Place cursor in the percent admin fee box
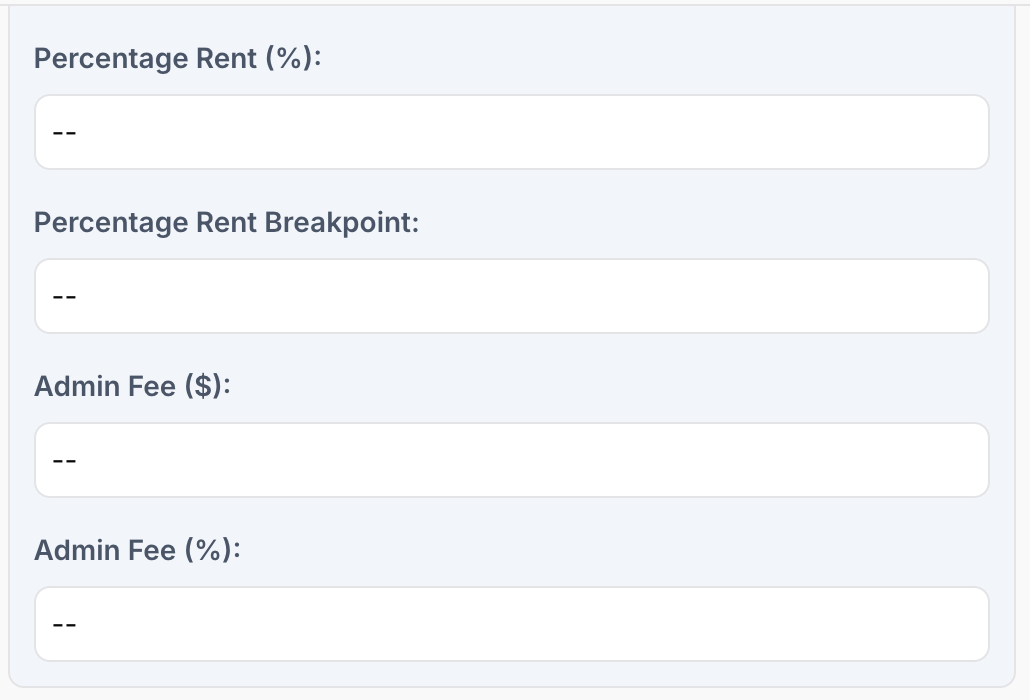Image resolution: width=1030 pixels, height=700 pixels. point(511,624)
